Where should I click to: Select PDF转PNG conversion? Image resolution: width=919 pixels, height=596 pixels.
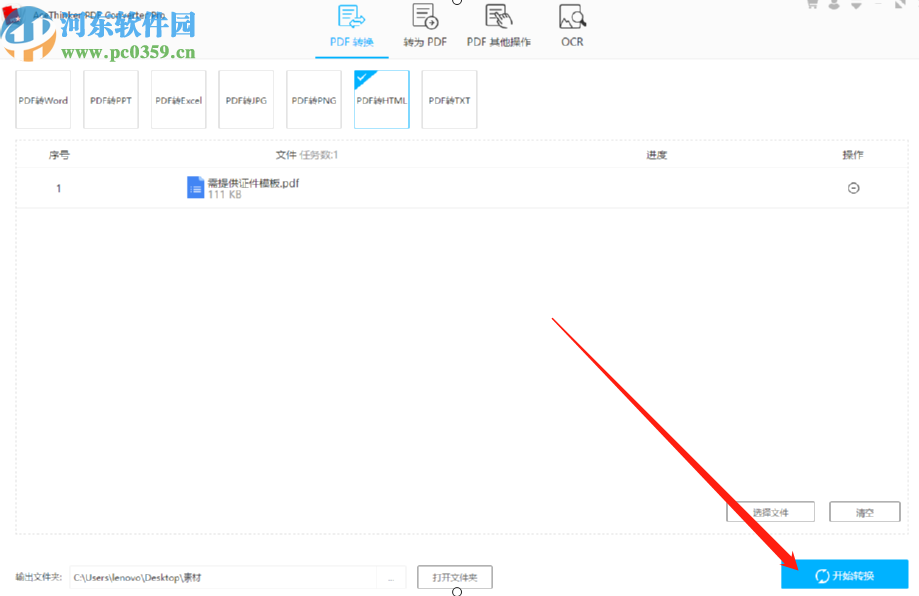tap(314, 100)
